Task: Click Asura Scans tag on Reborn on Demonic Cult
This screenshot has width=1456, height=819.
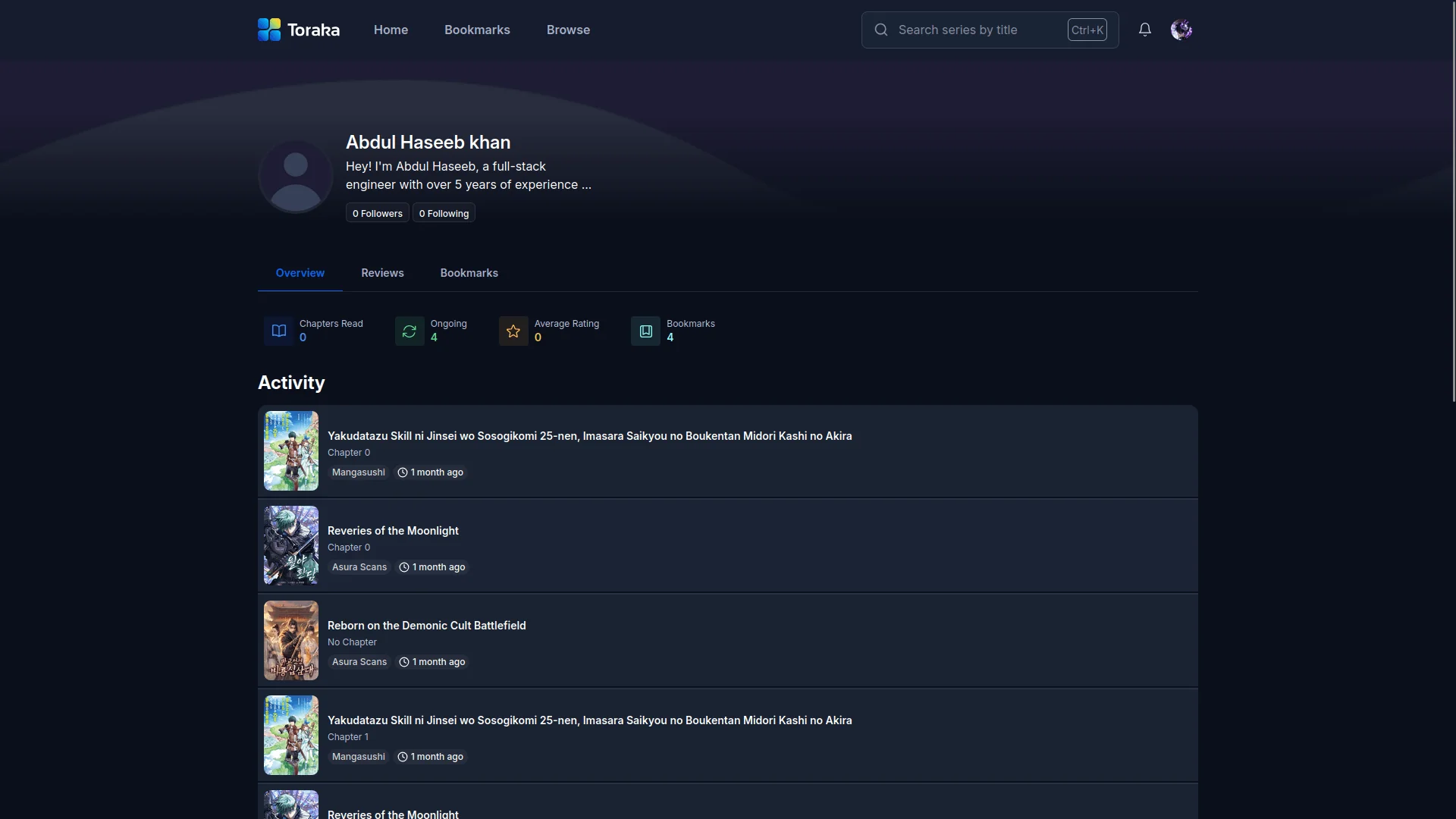Action: pyautogui.click(x=359, y=662)
